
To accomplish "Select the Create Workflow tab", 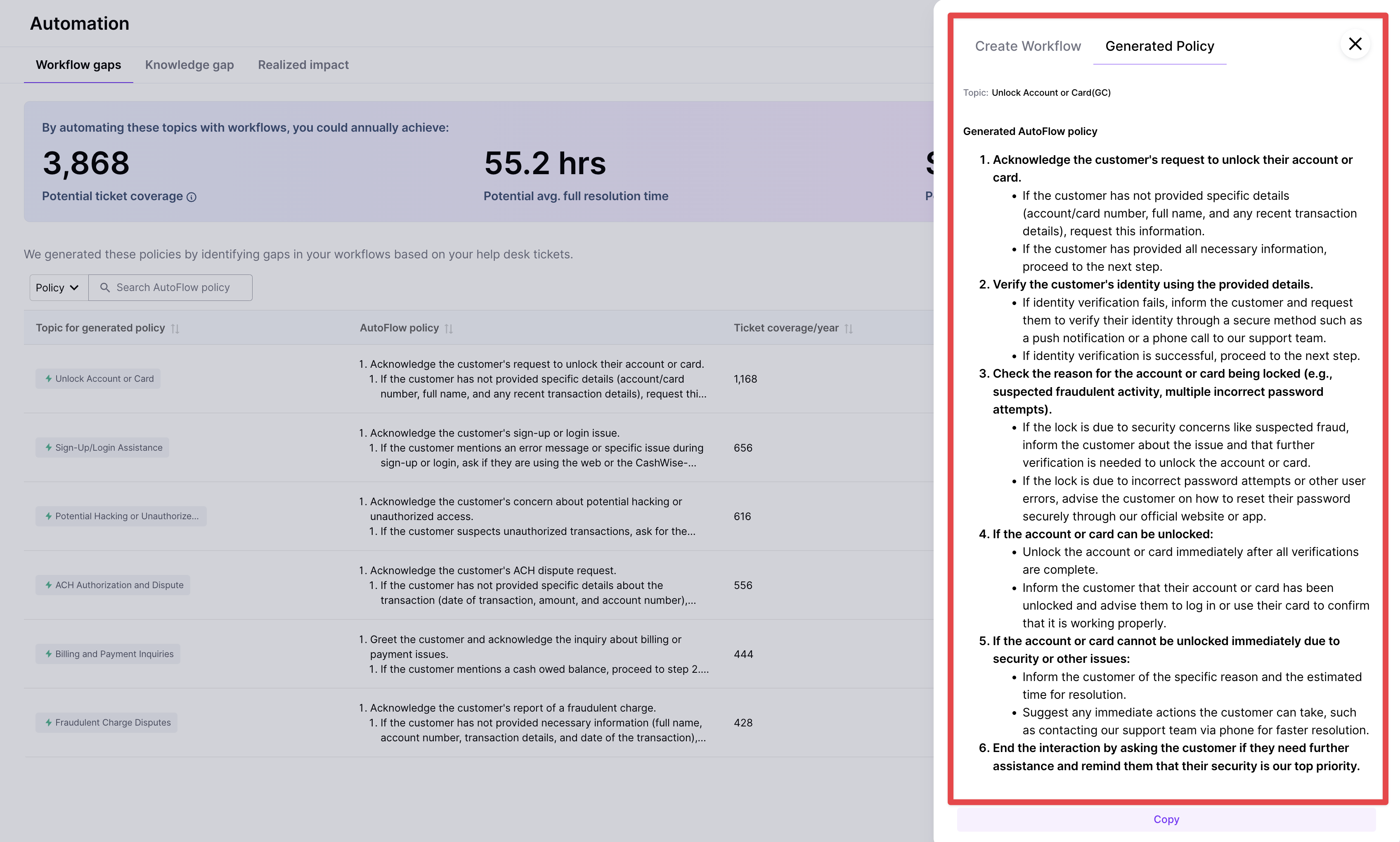I will pyautogui.click(x=1028, y=46).
